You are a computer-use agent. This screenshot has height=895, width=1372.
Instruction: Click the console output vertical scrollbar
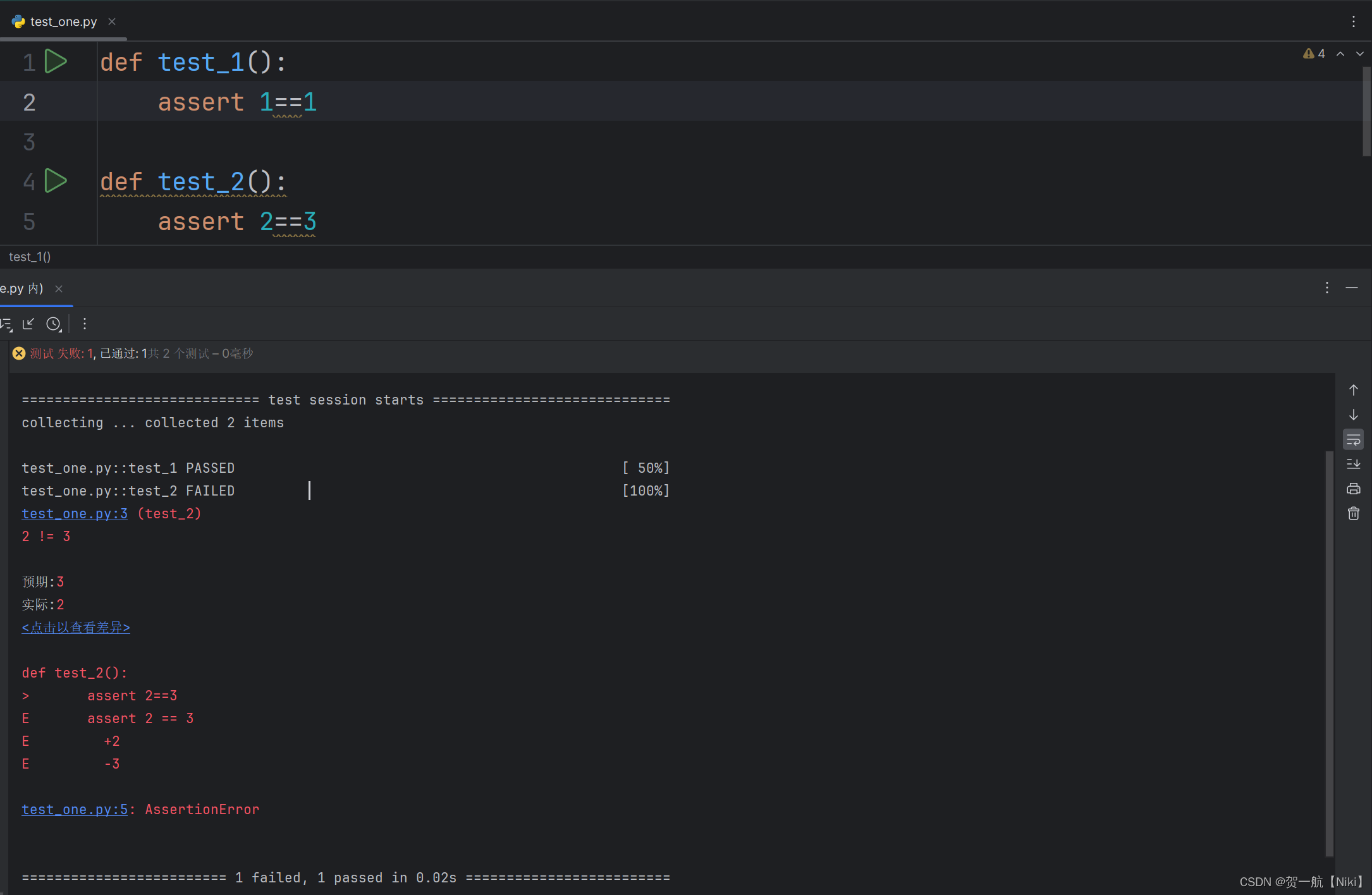tap(1329, 653)
